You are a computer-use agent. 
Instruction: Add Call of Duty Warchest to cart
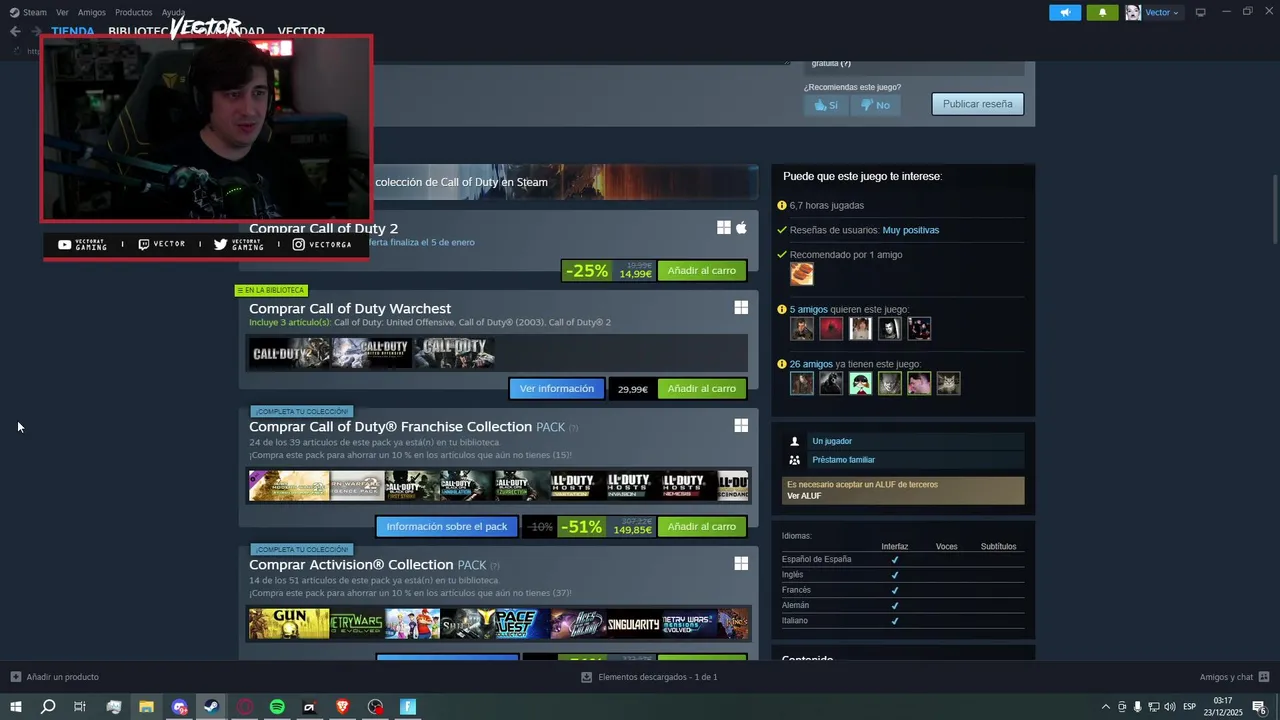[x=701, y=388]
